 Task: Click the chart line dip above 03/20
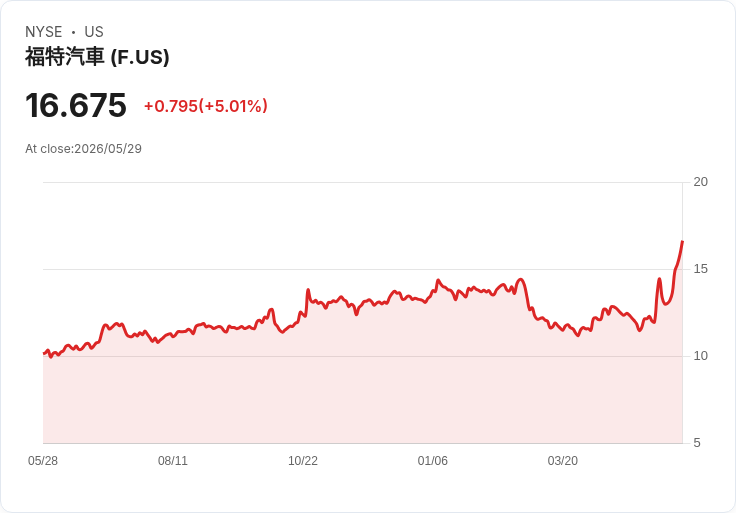578,335
